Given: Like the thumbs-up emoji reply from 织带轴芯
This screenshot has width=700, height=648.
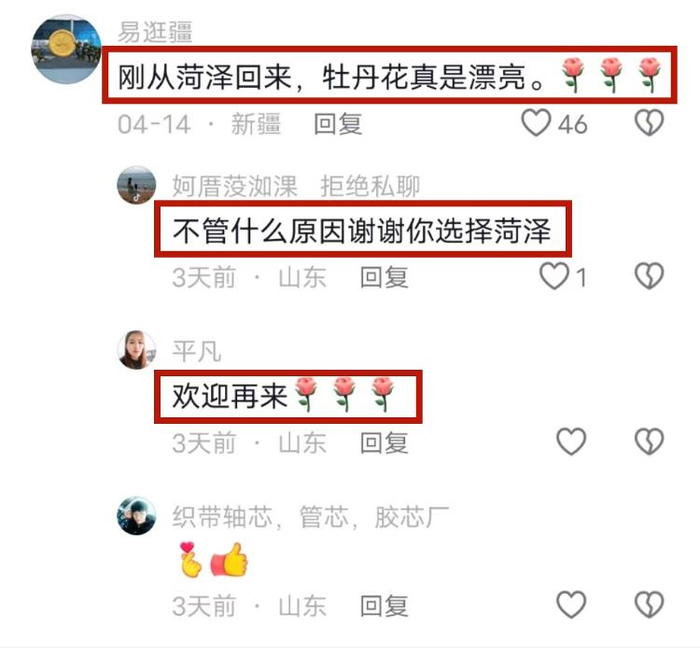Looking at the screenshot, I should pos(571,605).
